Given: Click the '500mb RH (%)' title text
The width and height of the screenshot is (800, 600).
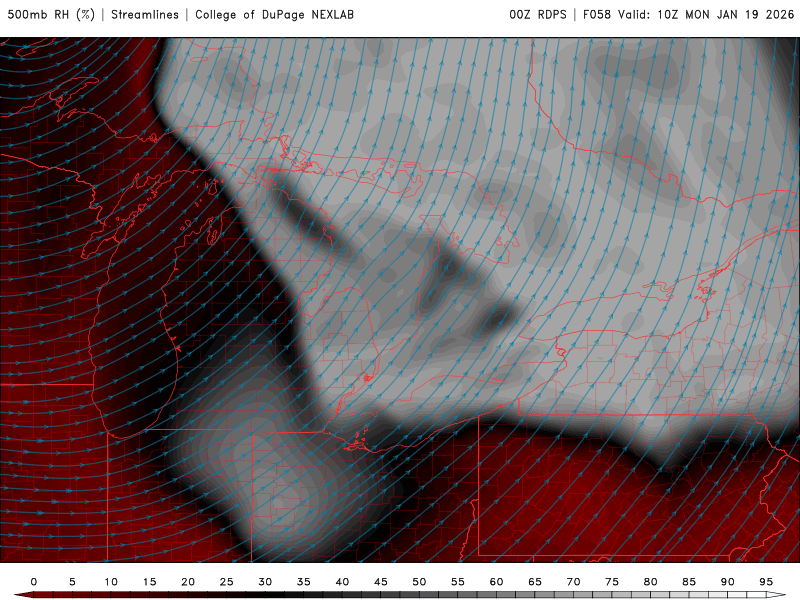Looking at the screenshot, I should (x=52, y=15).
